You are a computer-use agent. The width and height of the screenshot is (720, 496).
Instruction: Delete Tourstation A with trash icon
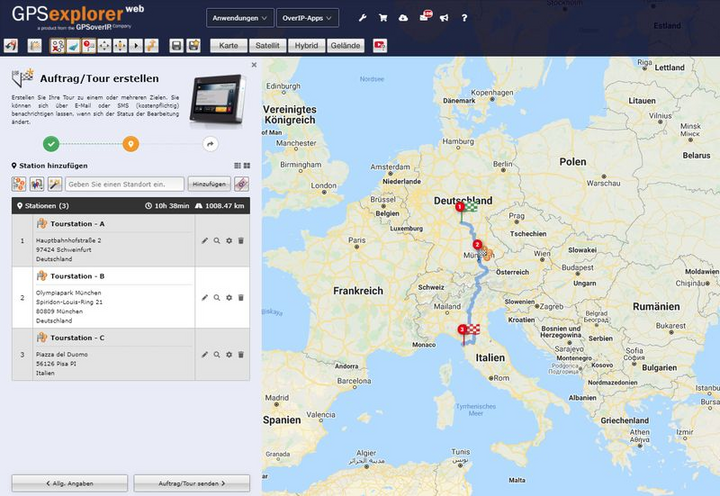[x=241, y=241]
